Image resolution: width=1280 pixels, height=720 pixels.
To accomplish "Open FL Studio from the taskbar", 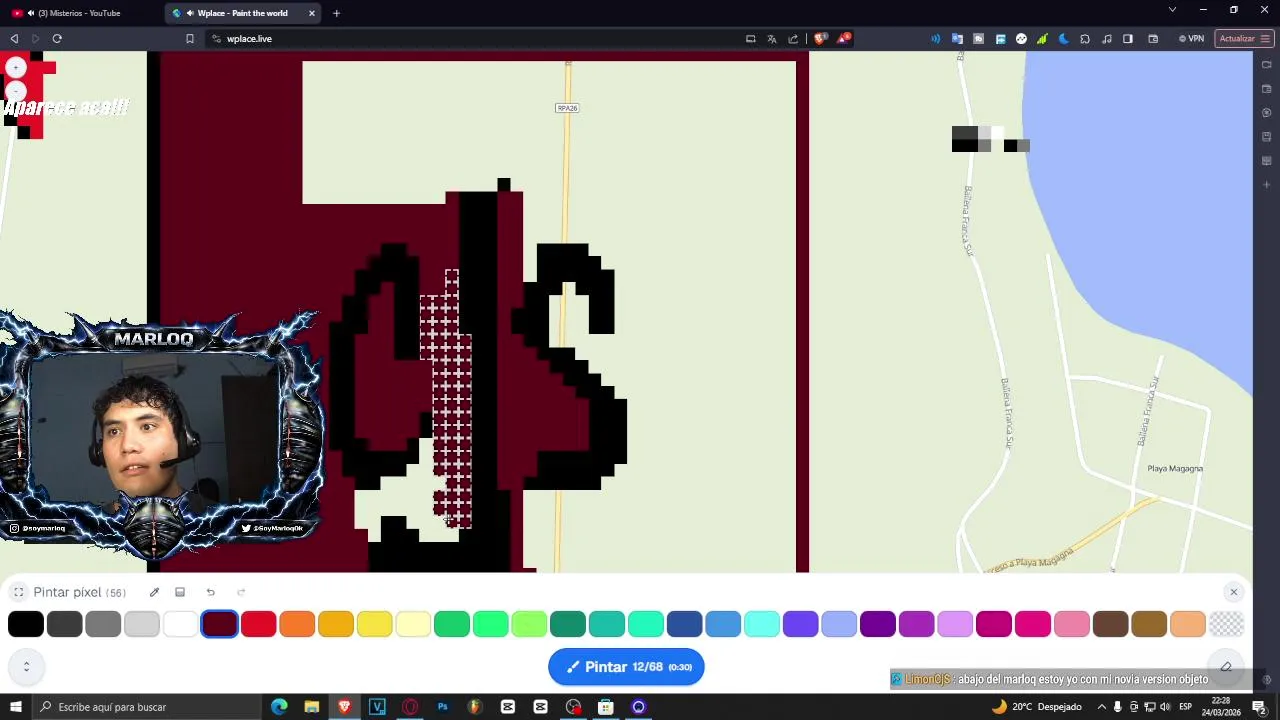I will (475, 707).
